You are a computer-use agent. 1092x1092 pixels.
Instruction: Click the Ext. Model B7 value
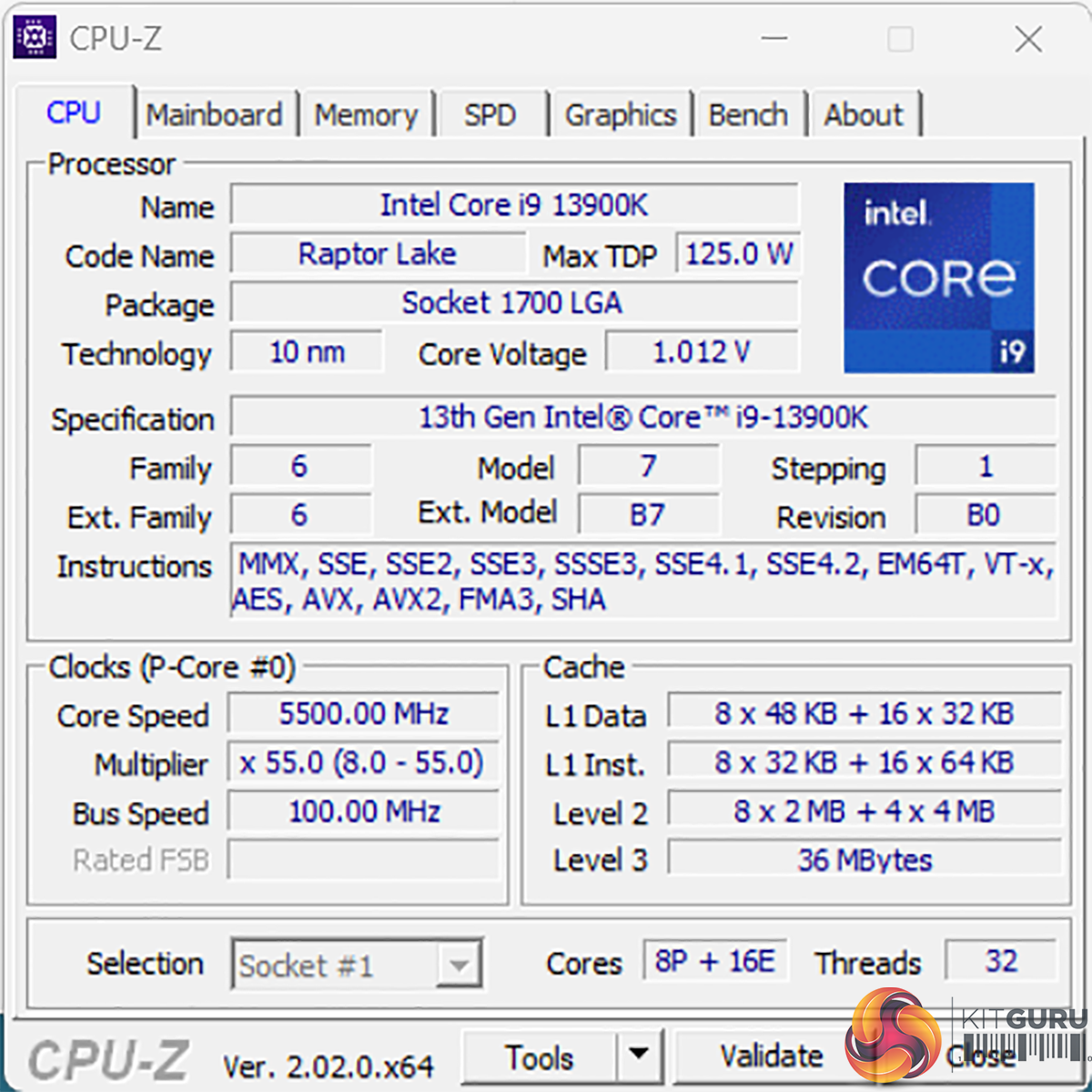[x=648, y=515]
